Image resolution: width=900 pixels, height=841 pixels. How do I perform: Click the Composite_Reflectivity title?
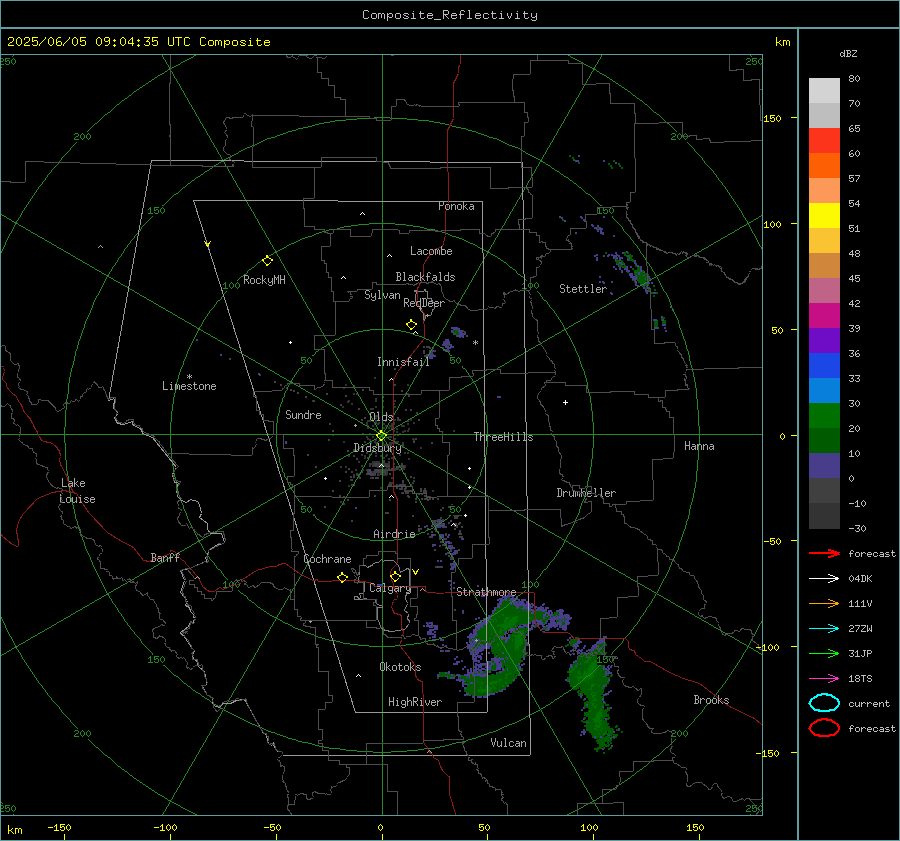(x=450, y=15)
